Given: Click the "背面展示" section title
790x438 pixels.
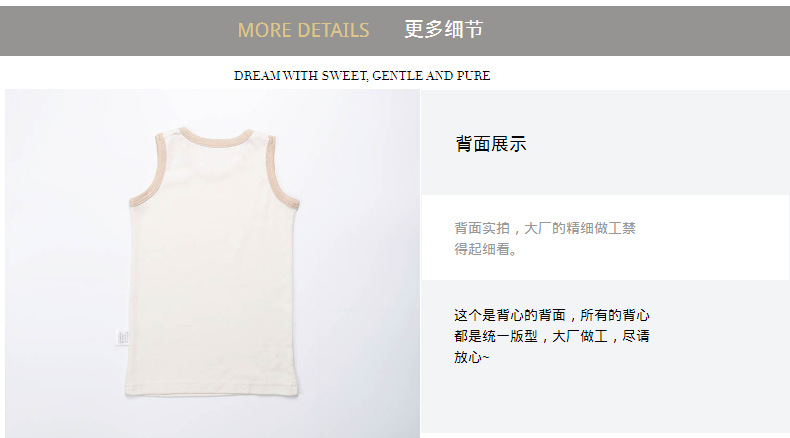Looking at the screenshot, I should (x=491, y=144).
